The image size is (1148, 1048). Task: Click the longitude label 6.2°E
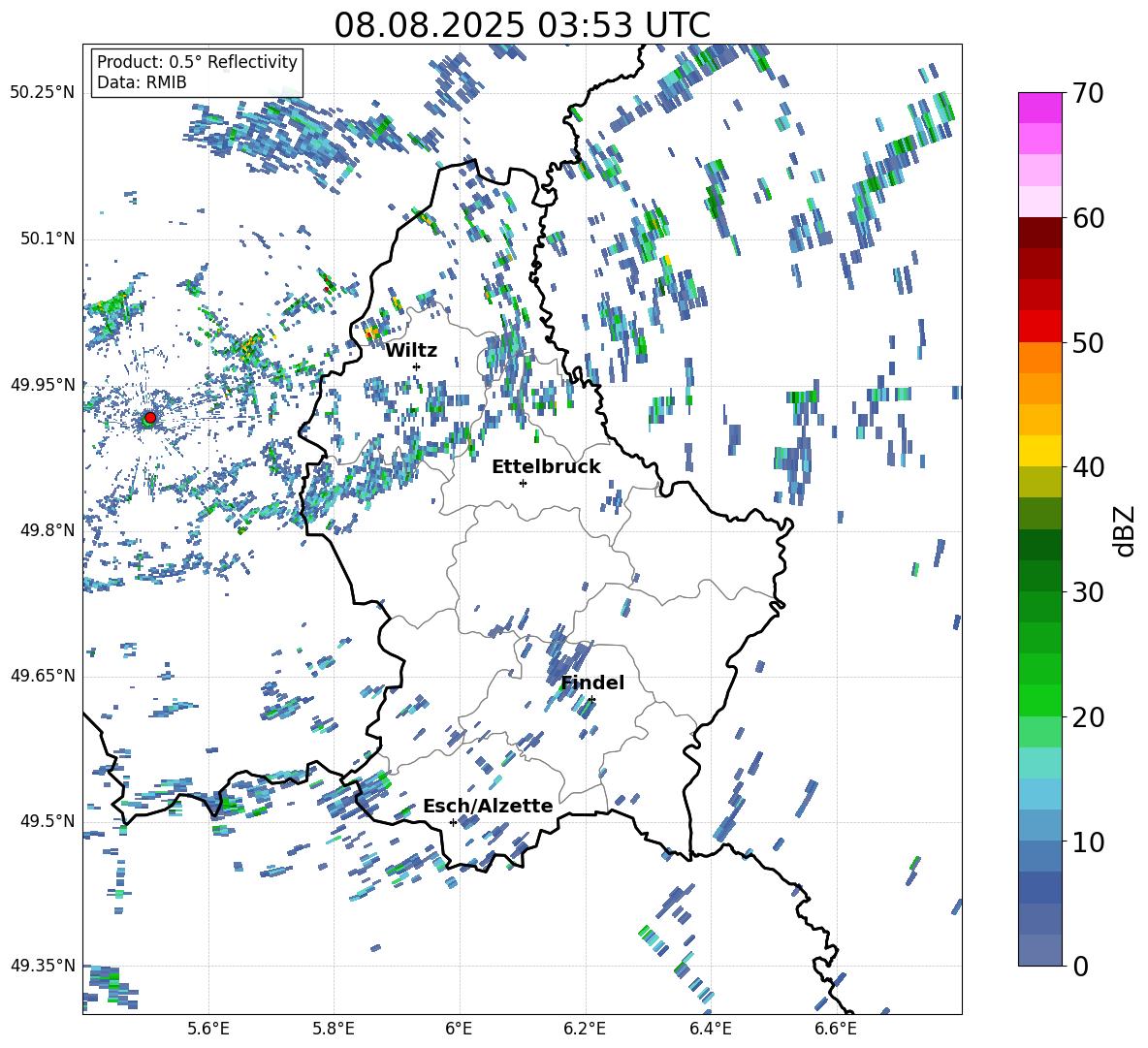click(x=585, y=1029)
